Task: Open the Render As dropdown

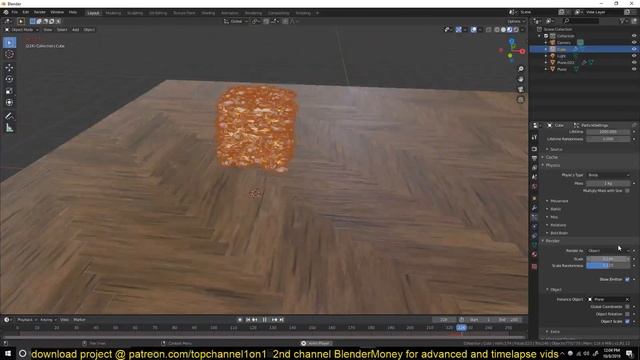Action: (608, 251)
